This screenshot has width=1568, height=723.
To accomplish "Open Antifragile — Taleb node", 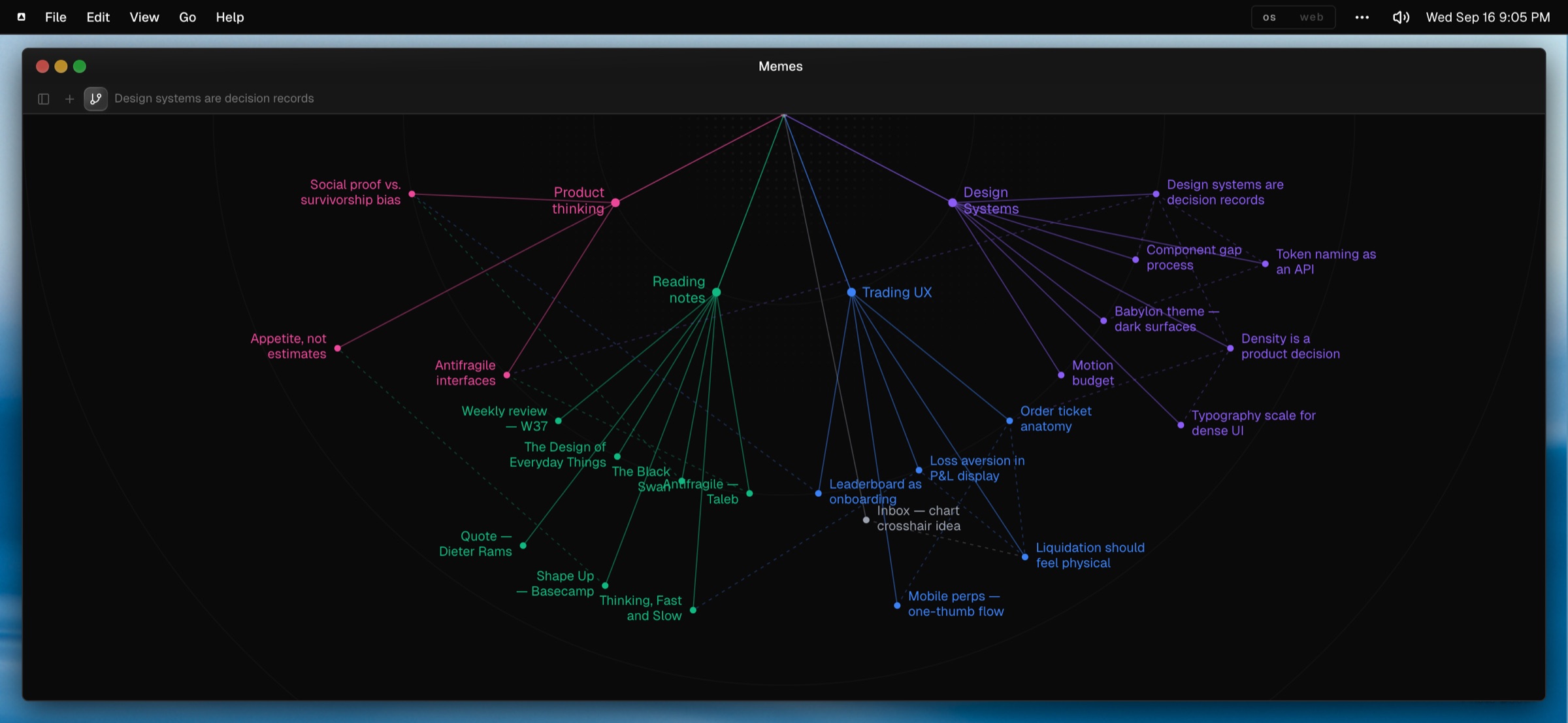I will 749,494.
